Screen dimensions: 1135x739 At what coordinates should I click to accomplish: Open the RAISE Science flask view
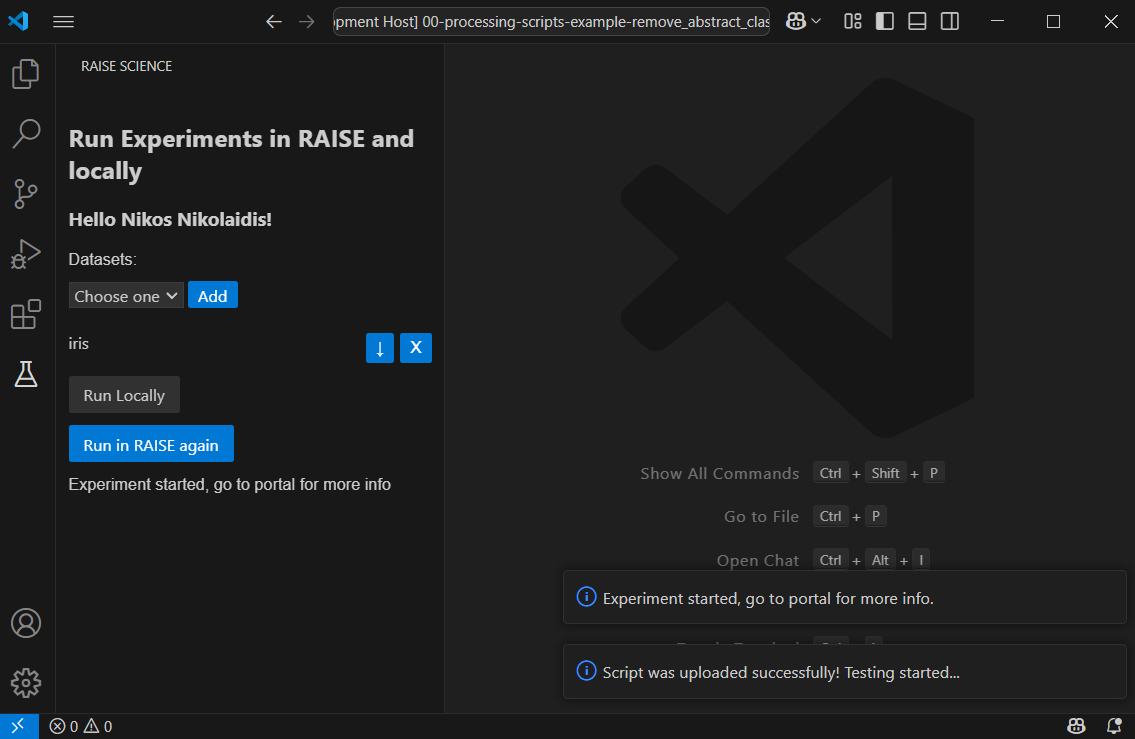(x=26, y=374)
